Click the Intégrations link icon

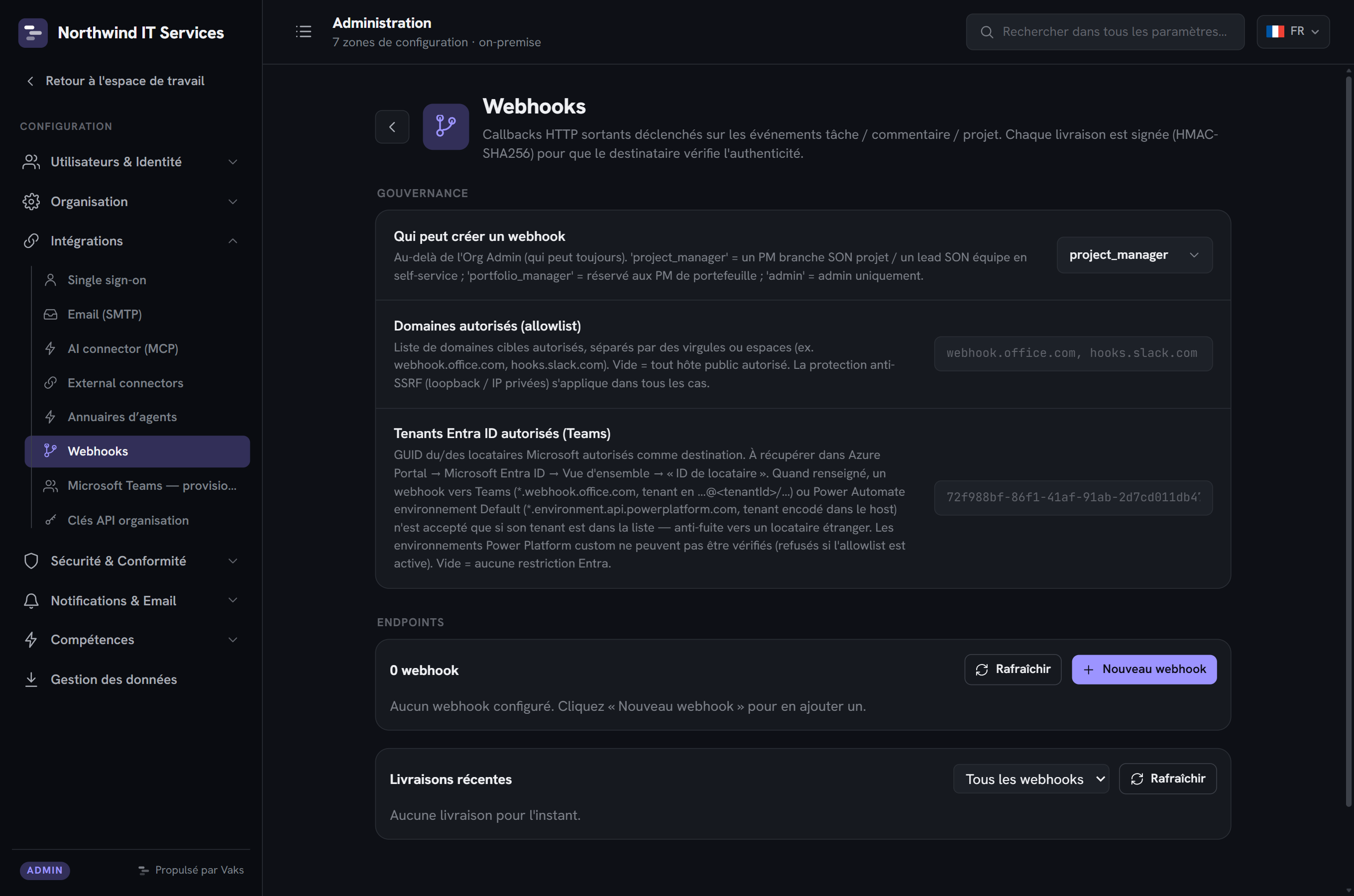31,241
